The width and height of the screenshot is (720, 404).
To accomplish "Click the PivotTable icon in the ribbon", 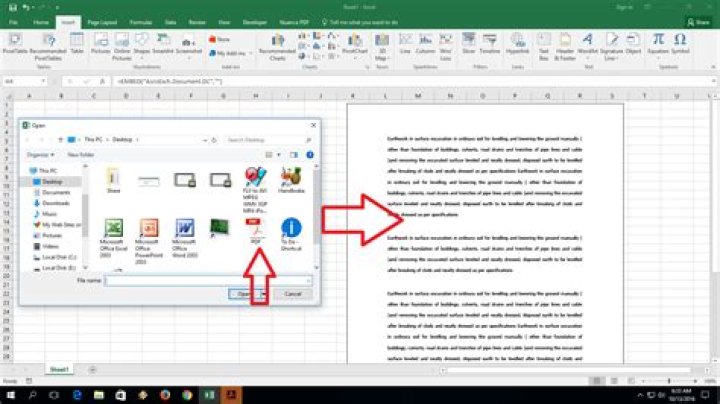I will (x=15, y=45).
